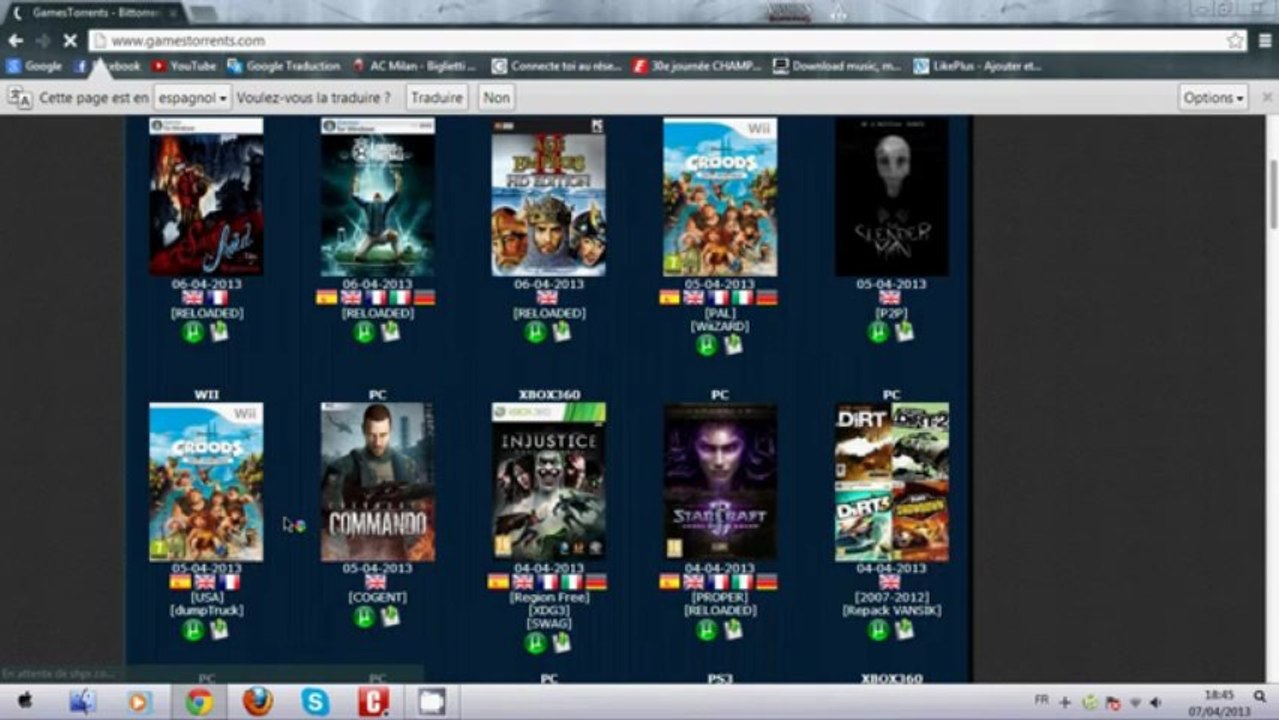Click the French flag under Croods [USA]
Viewport: 1279px width, 720px height.
231,582
